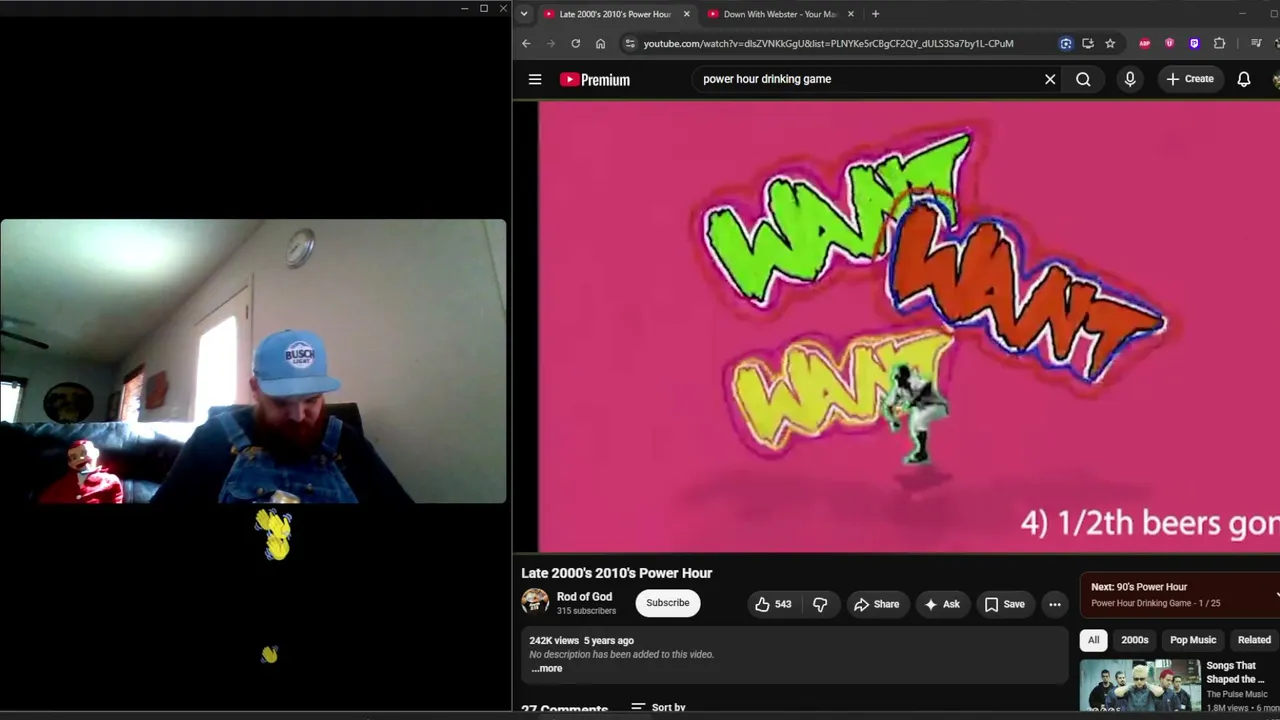Image resolution: width=1280 pixels, height=720 pixels.
Task: Open Songs That Shaped the... video title
Action: [x=1236, y=672]
